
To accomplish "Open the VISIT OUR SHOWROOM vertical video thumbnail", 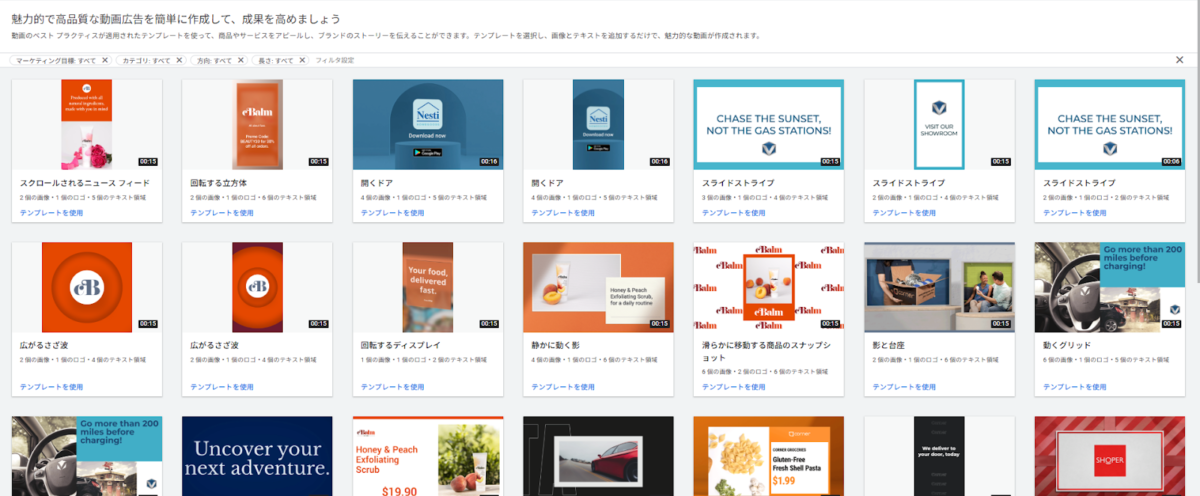I will 939,124.
